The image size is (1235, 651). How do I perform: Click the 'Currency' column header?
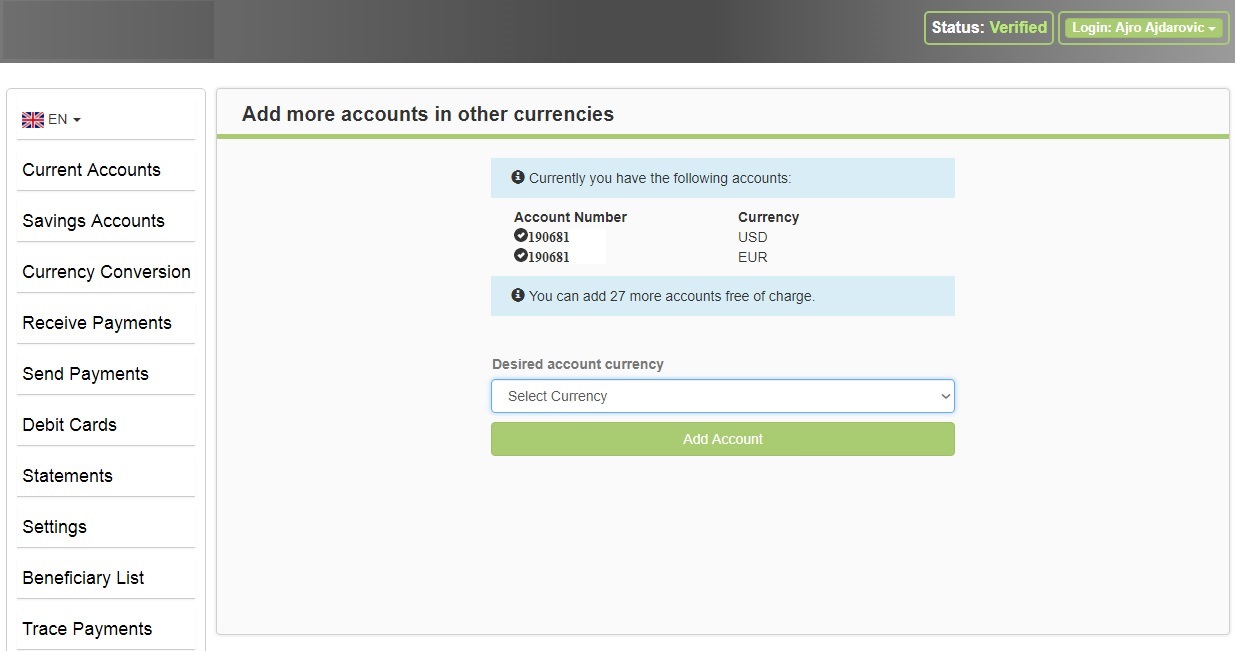[x=768, y=217]
